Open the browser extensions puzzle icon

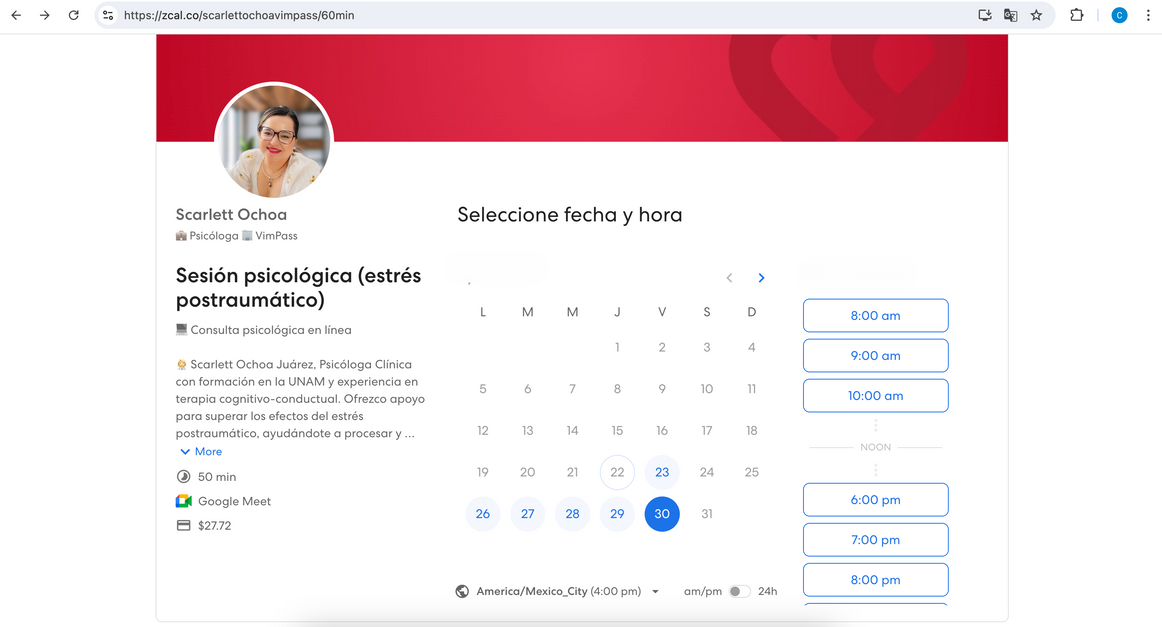(x=1077, y=15)
